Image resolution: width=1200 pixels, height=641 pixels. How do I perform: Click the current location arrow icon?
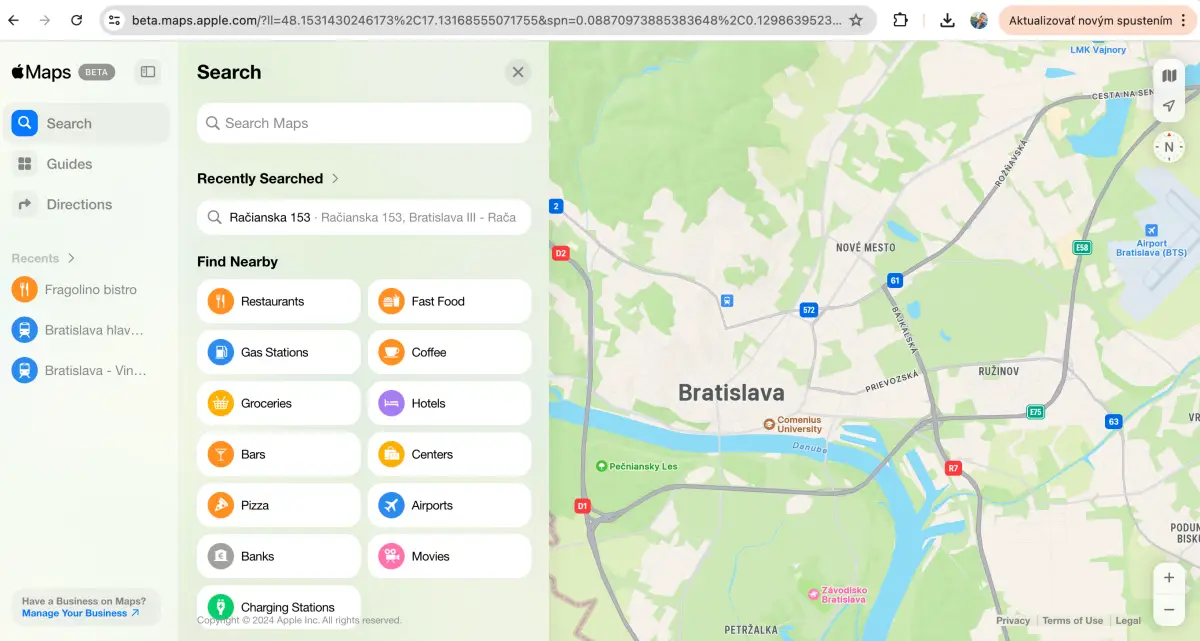1168,106
